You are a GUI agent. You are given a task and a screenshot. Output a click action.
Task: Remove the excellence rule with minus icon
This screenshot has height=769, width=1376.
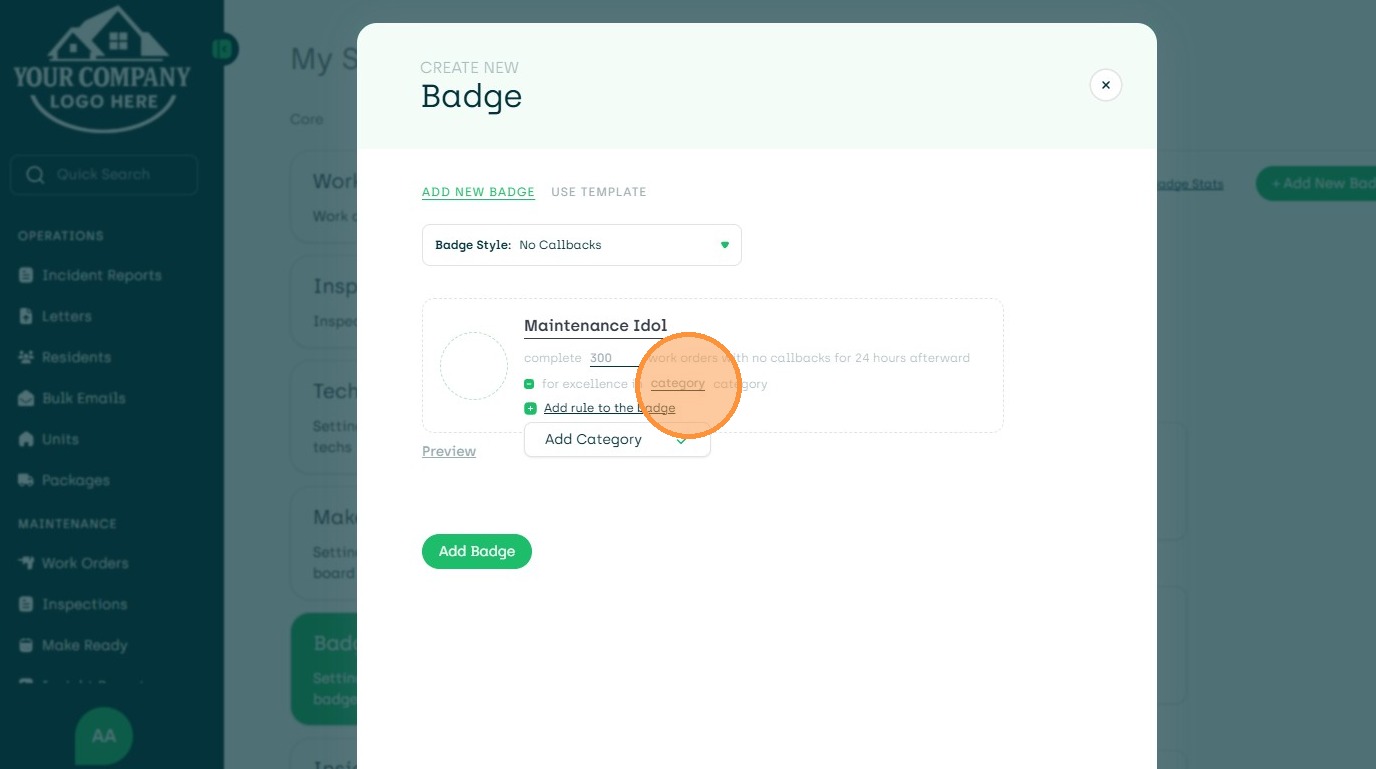point(529,384)
